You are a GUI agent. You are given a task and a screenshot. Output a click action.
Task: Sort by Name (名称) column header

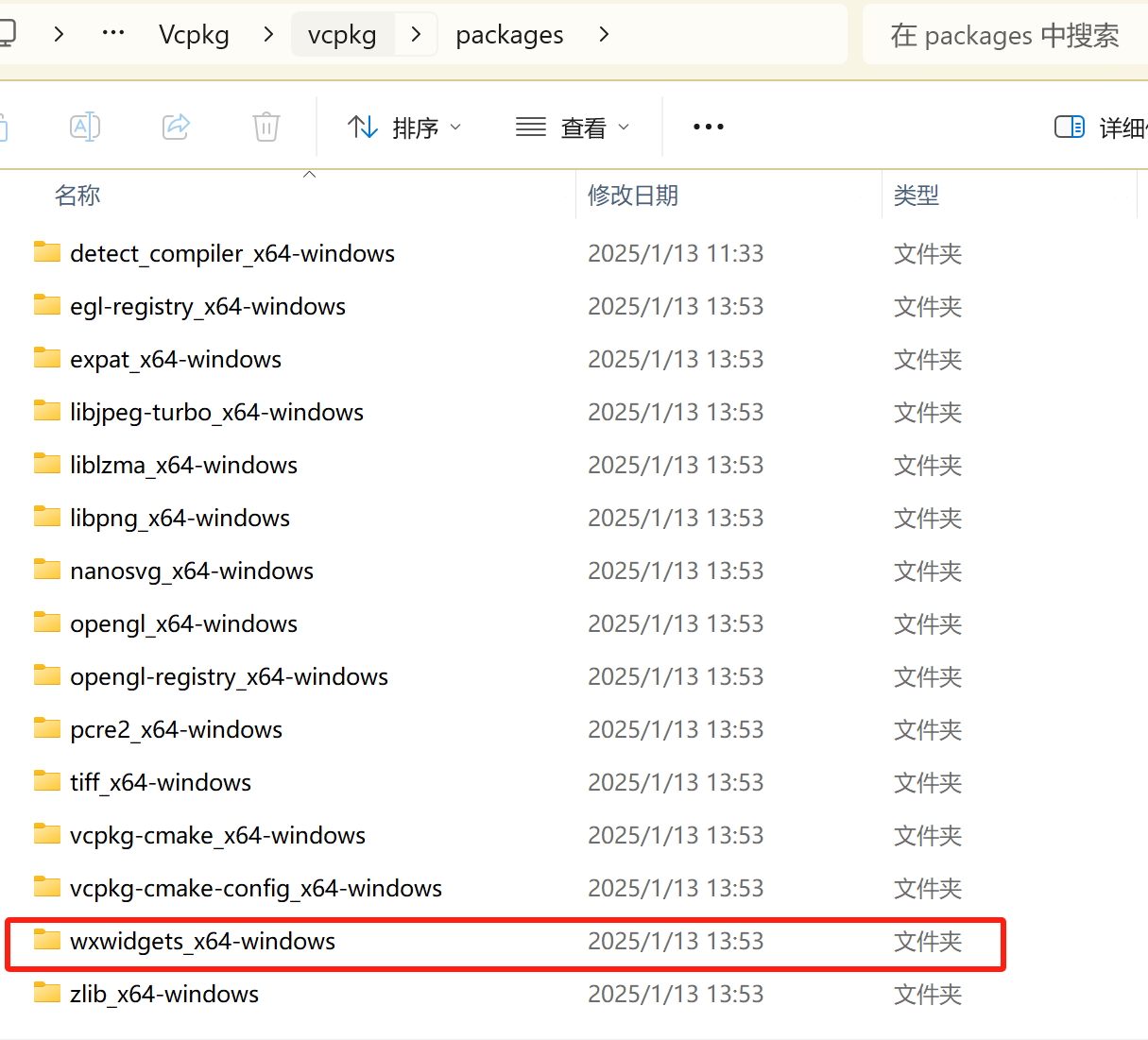(x=77, y=196)
